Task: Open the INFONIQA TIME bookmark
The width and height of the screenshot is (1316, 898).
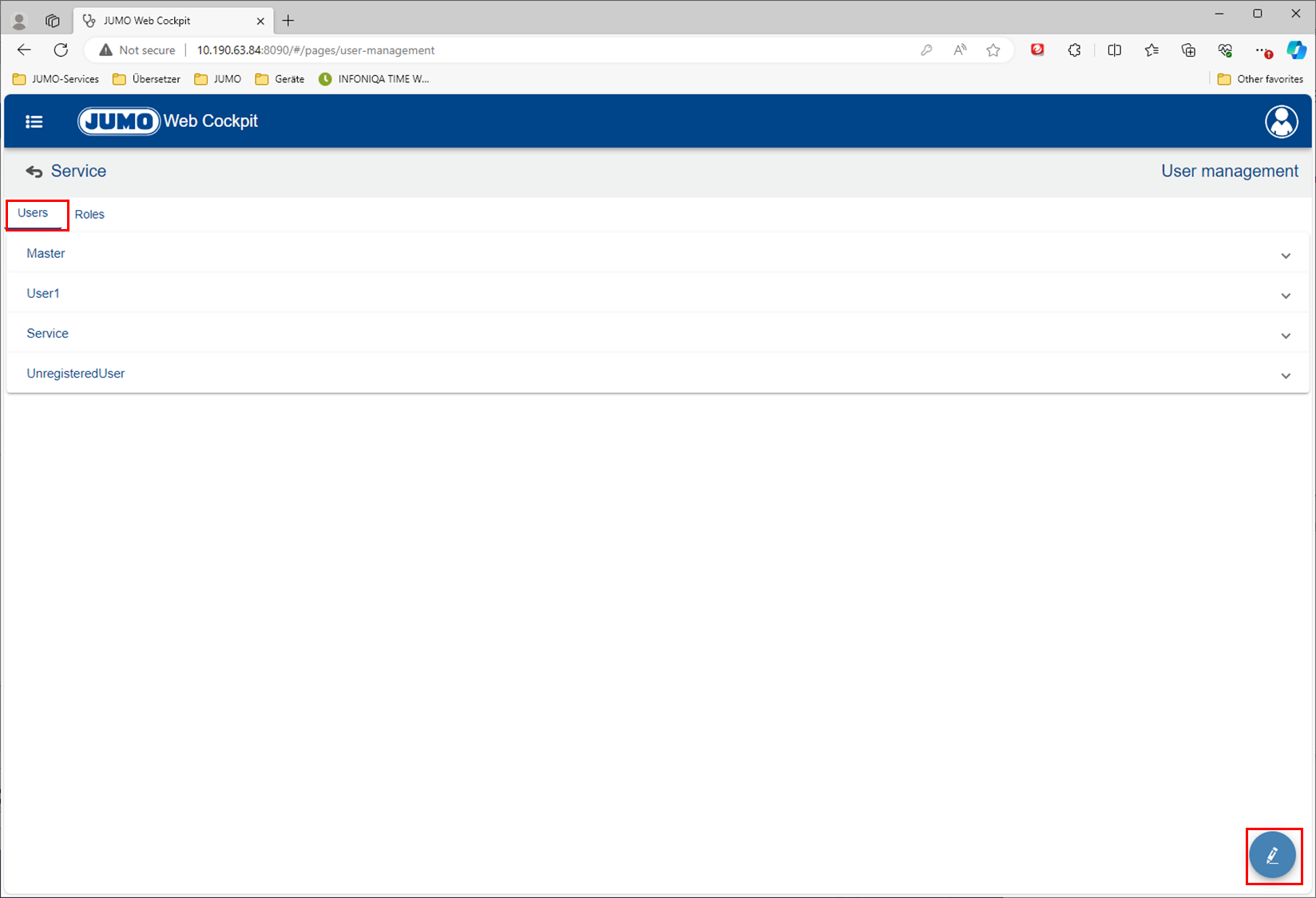Action: click(x=374, y=79)
